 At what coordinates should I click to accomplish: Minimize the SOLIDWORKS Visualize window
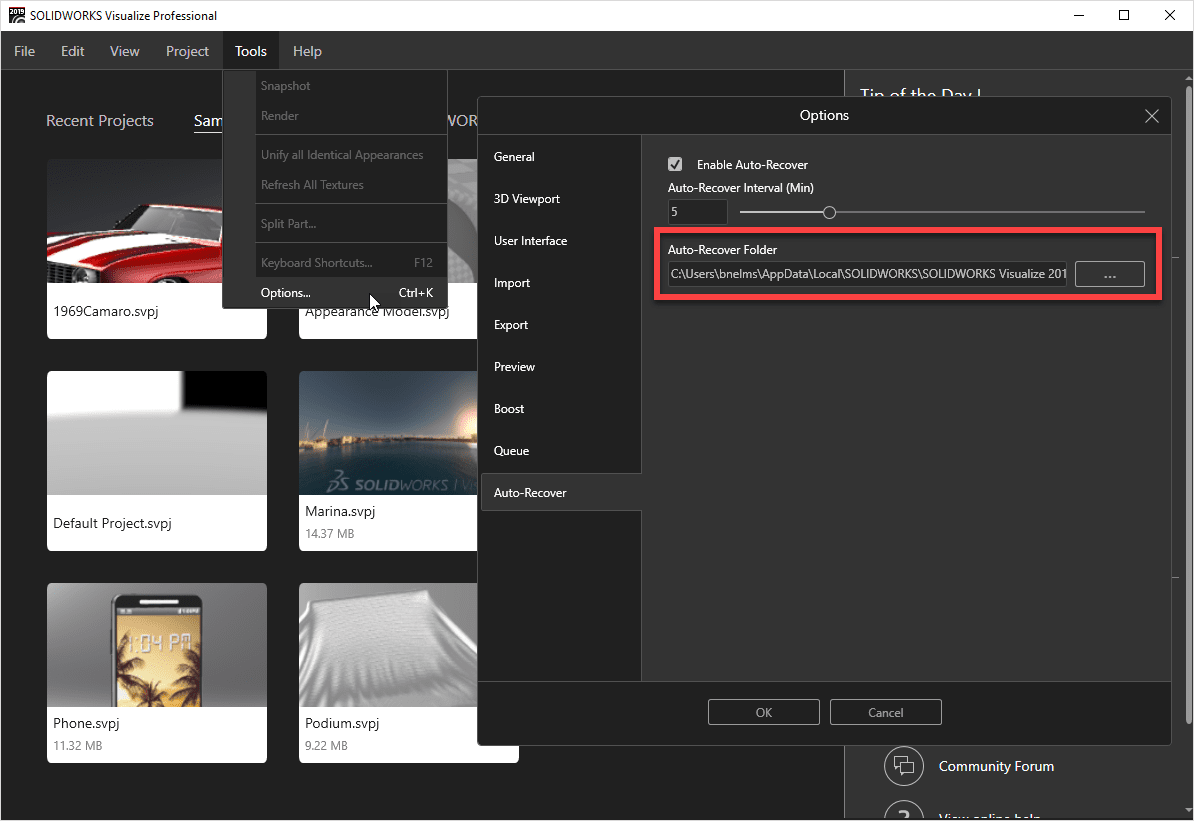1079,15
